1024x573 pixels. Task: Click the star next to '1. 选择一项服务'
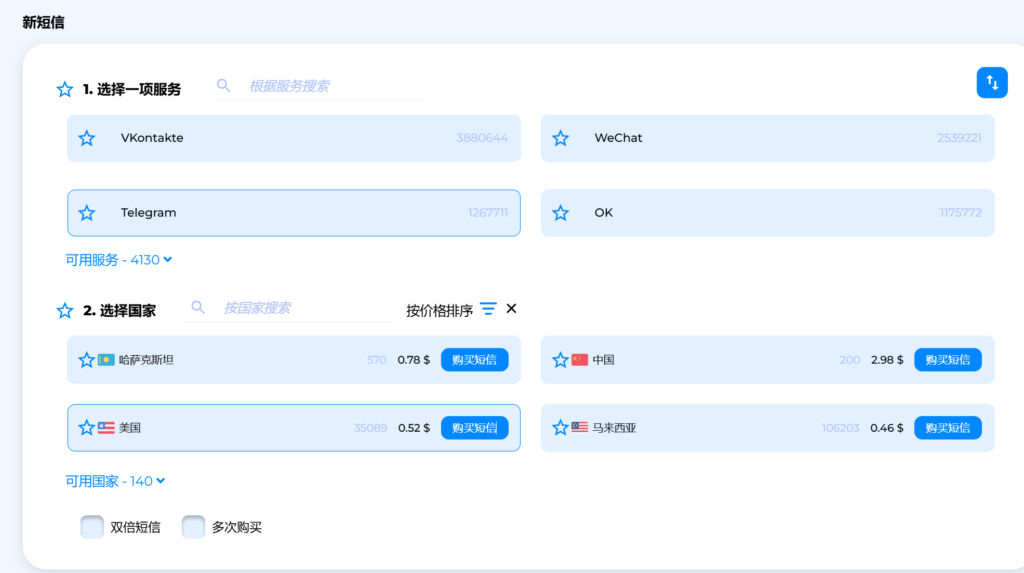coord(65,89)
